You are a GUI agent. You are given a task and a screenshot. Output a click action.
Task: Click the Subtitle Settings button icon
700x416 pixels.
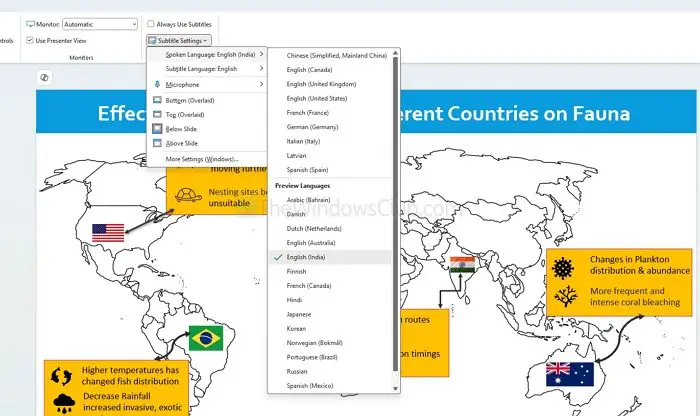[x=152, y=41]
